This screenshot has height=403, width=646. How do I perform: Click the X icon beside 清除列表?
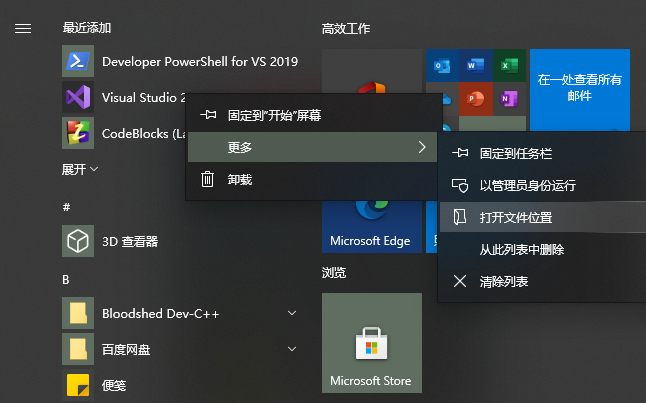coord(460,281)
